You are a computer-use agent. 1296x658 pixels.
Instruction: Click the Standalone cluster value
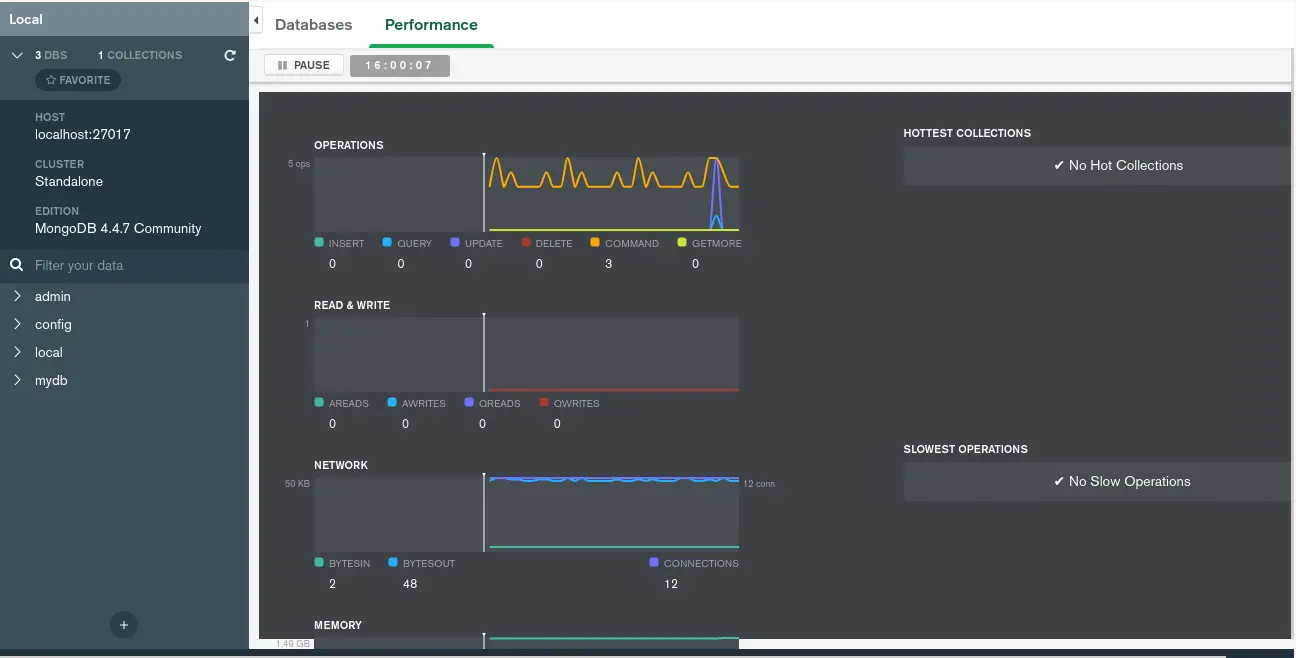[x=69, y=181]
